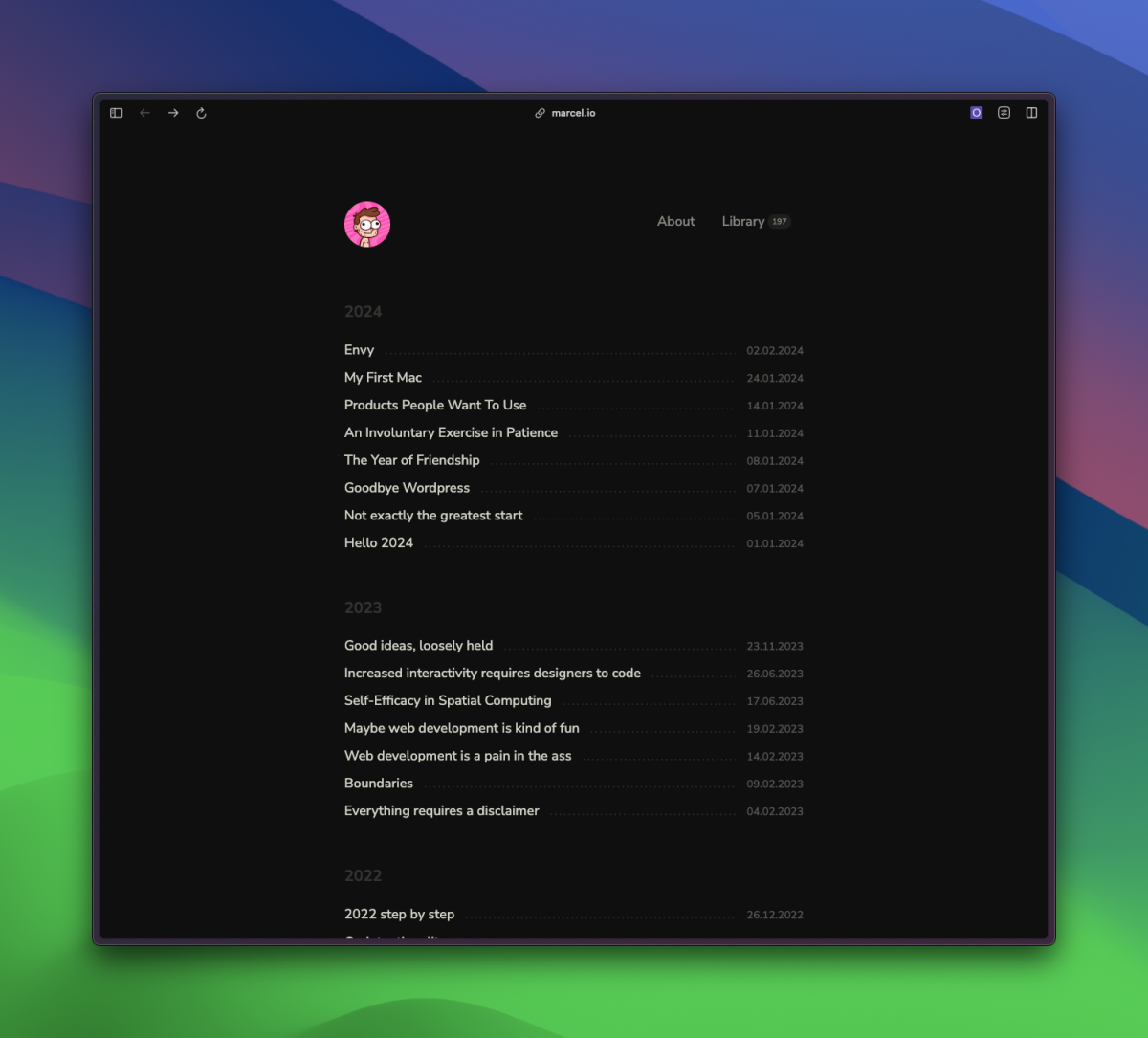Open the About page
The width and height of the screenshot is (1148, 1038).
click(x=675, y=221)
